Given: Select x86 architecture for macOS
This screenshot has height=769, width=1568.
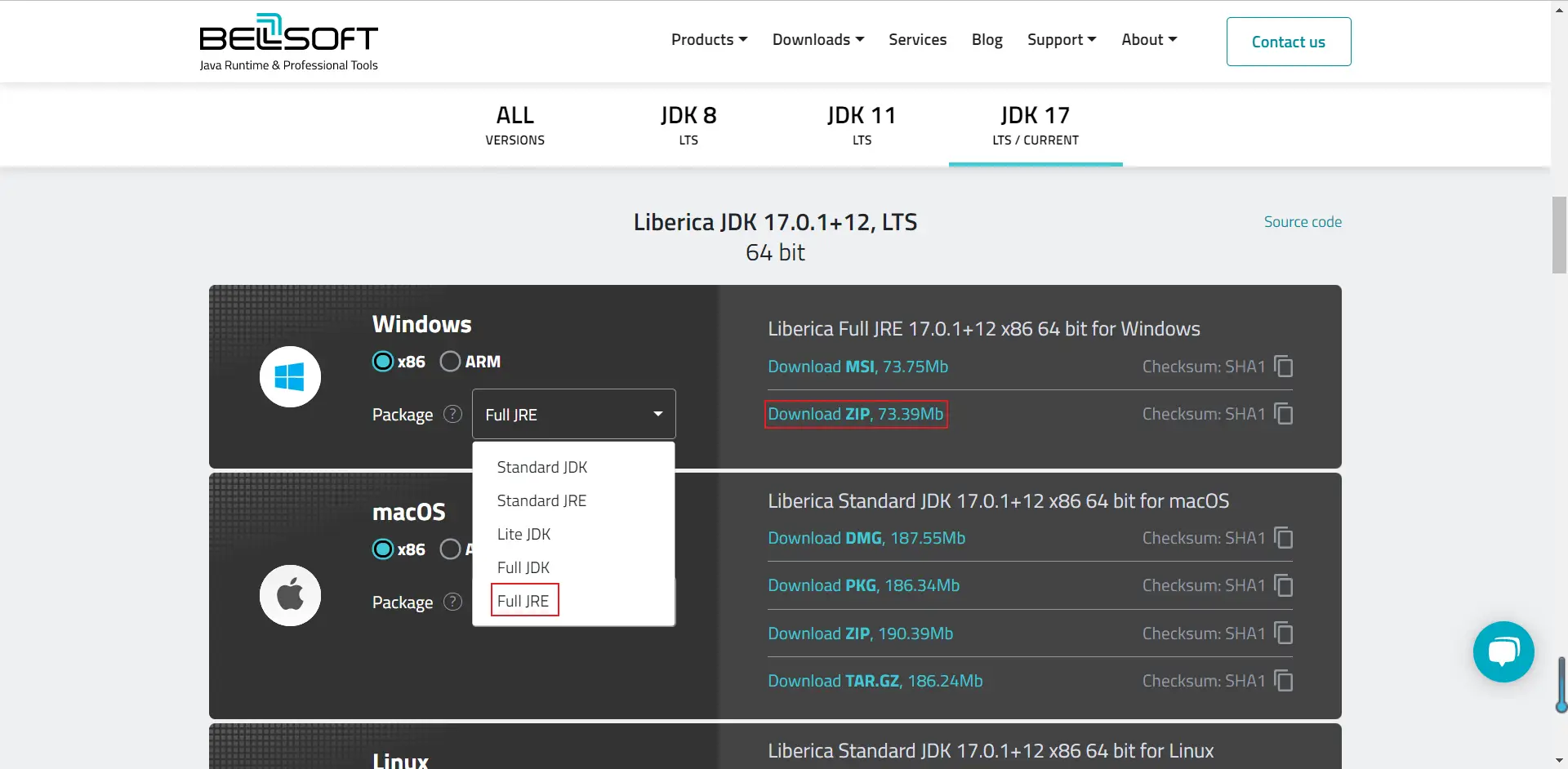Looking at the screenshot, I should coord(383,549).
